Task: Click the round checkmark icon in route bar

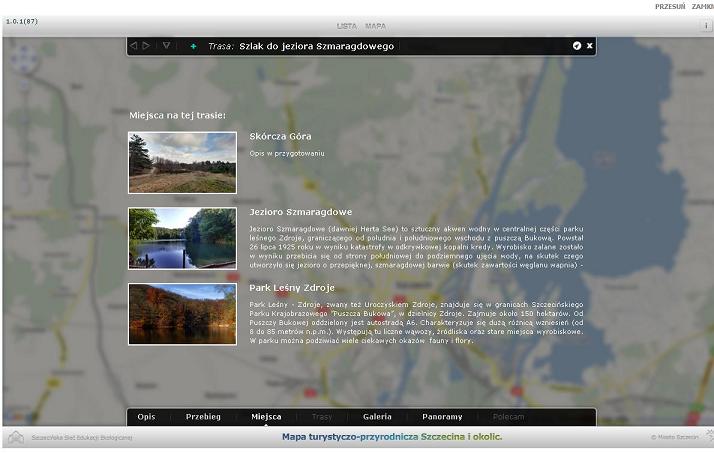Action: coord(577,46)
